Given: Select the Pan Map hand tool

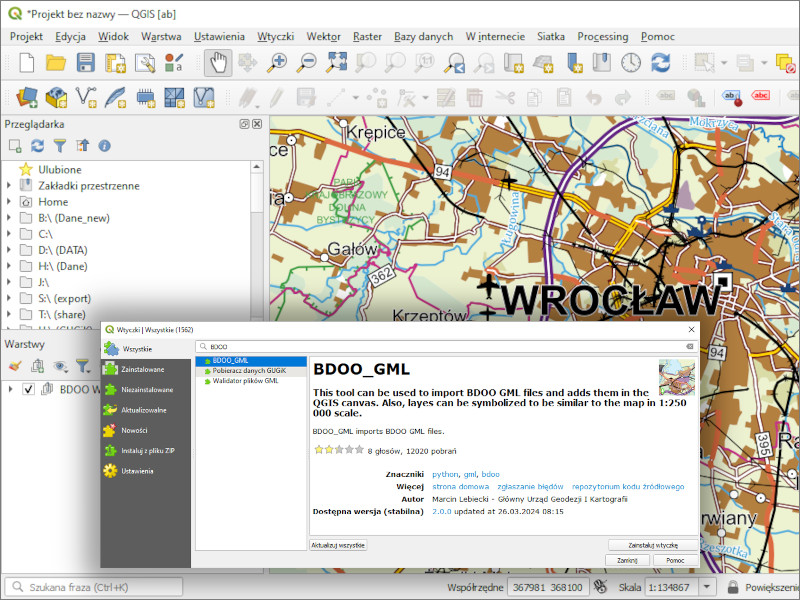Looking at the screenshot, I should click(x=218, y=63).
